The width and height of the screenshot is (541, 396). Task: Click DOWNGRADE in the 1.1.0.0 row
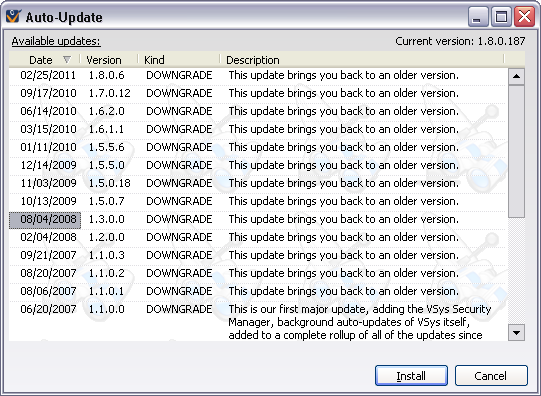click(179, 309)
